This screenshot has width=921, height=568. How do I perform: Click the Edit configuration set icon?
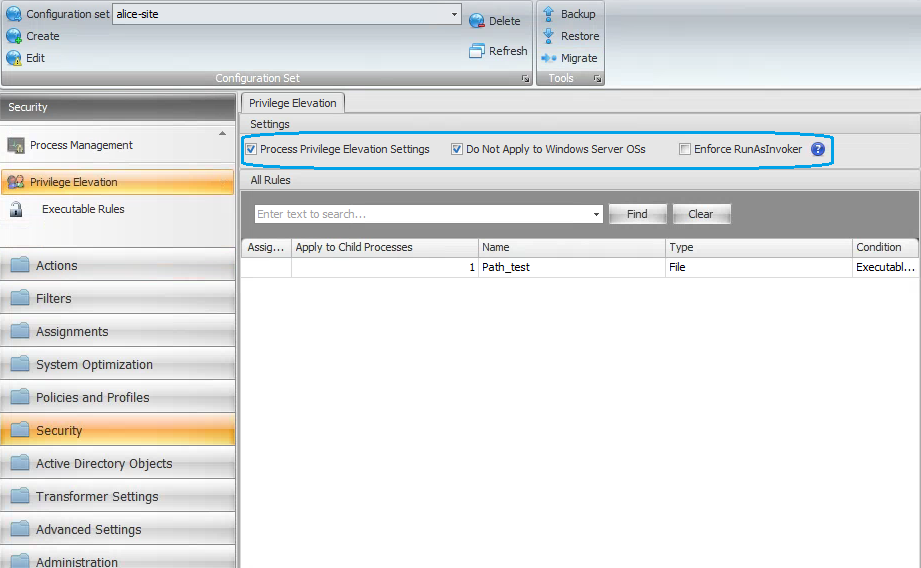coord(14,58)
